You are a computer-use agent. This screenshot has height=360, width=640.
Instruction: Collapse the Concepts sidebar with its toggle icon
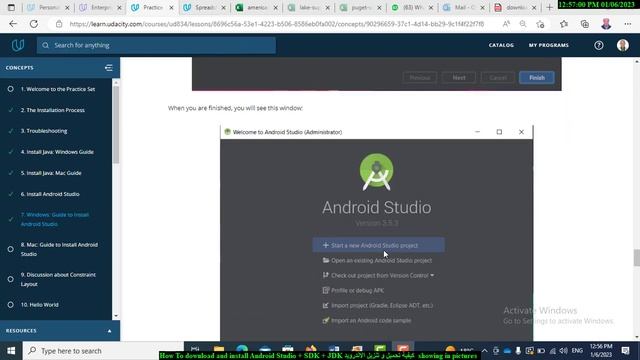(109, 68)
